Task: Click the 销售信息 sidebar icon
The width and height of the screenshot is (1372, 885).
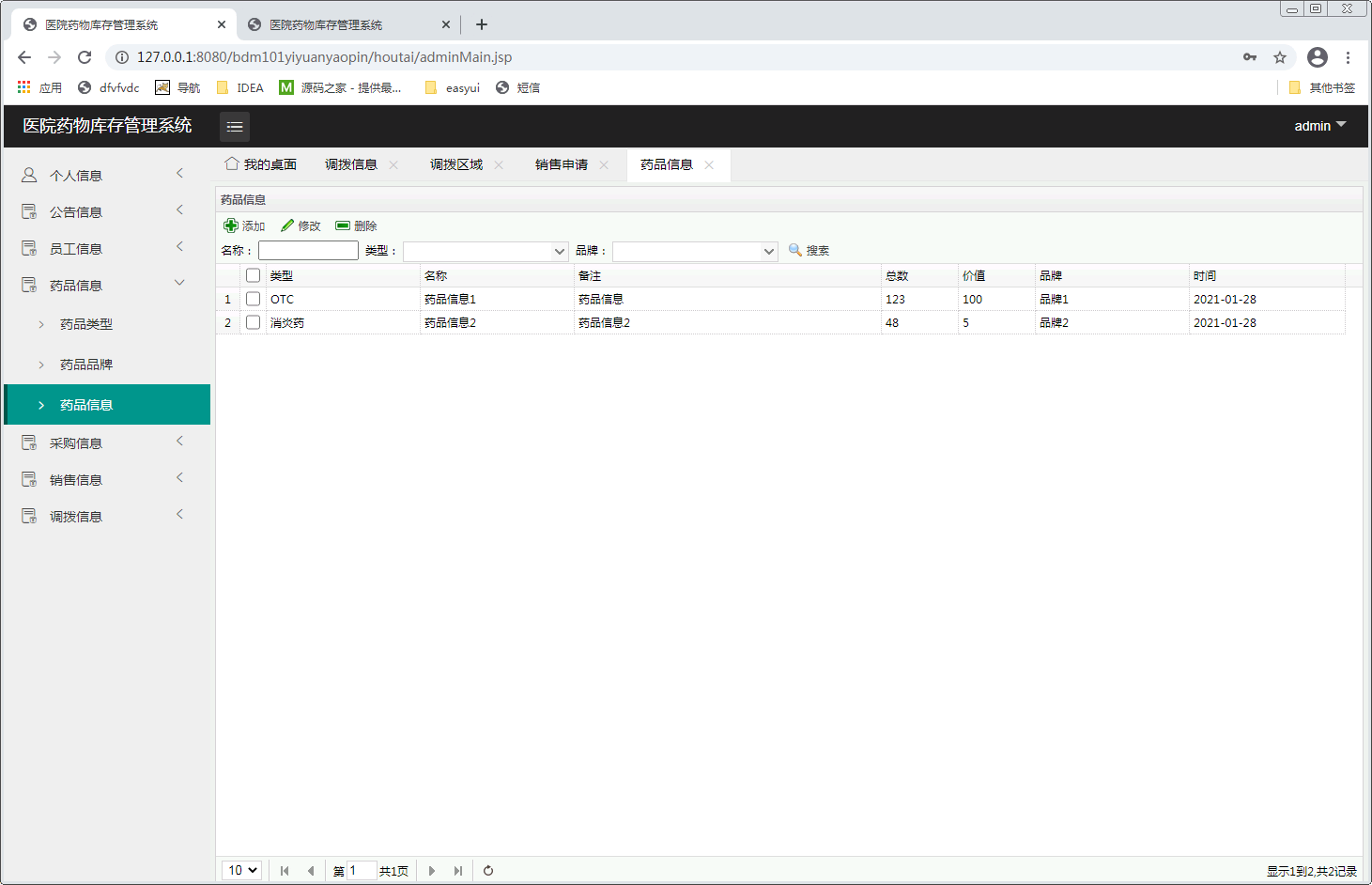Action: pos(29,479)
